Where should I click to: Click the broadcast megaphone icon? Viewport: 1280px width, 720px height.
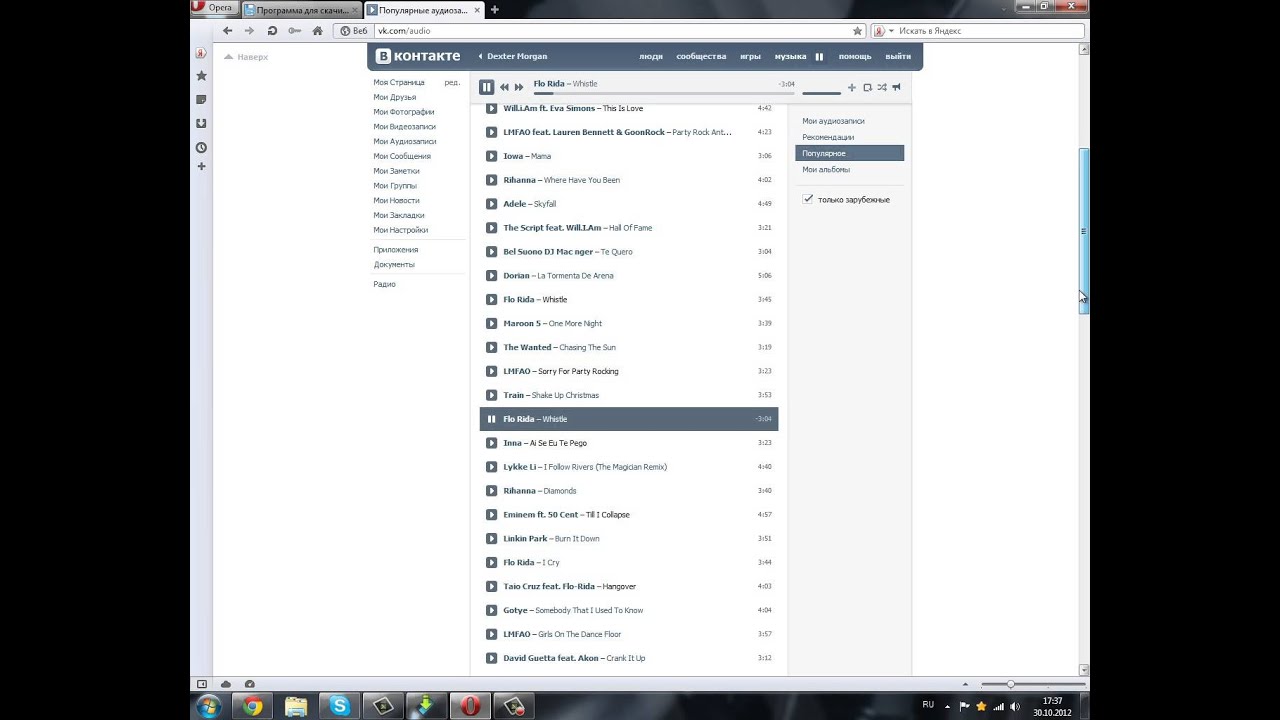click(896, 87)
